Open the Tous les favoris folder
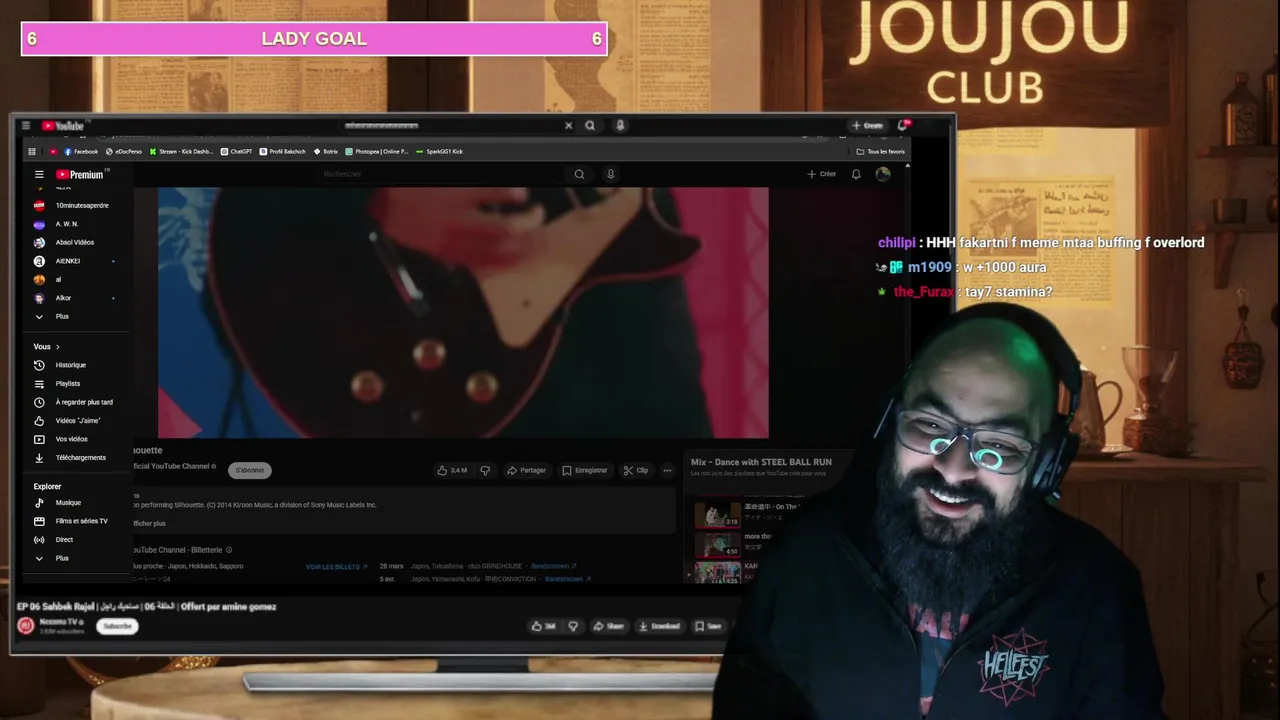 click(881, 152)
